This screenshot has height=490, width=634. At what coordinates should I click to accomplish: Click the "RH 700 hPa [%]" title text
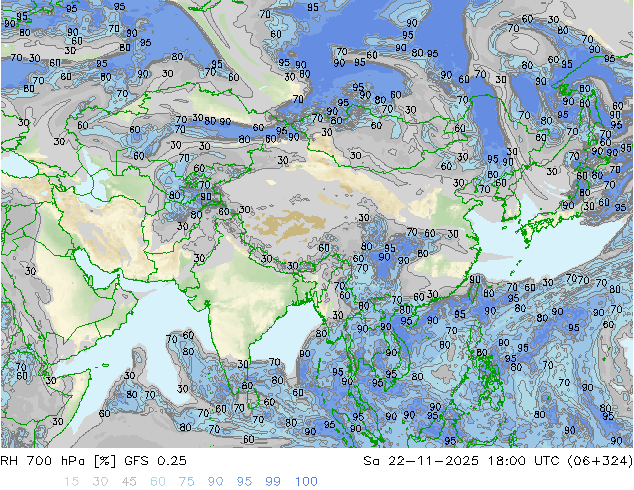click(58, 461)
